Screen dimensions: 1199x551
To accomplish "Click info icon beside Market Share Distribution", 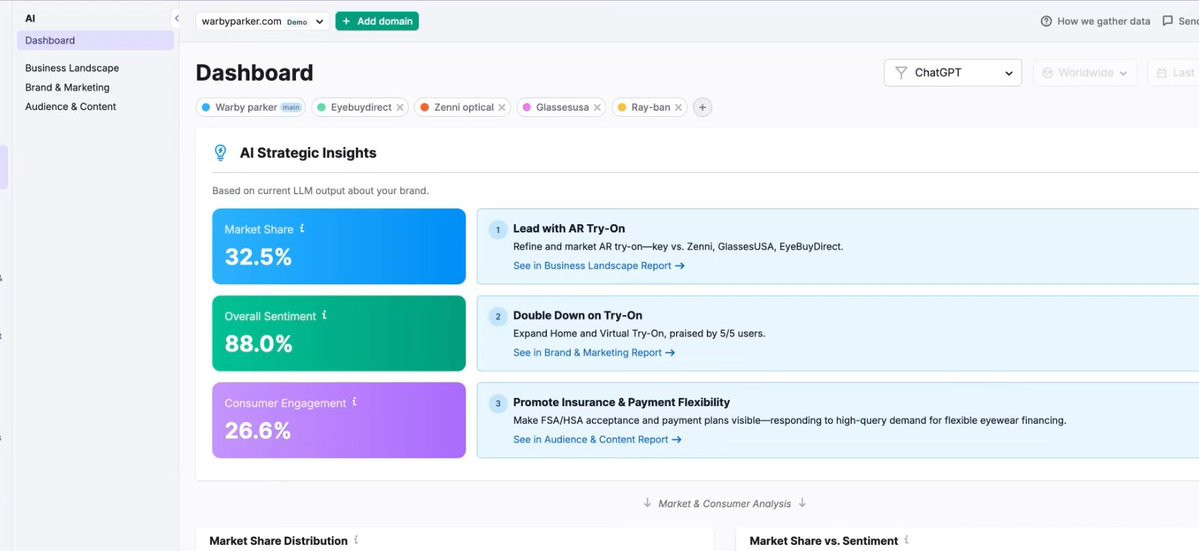I will (356, 540).
